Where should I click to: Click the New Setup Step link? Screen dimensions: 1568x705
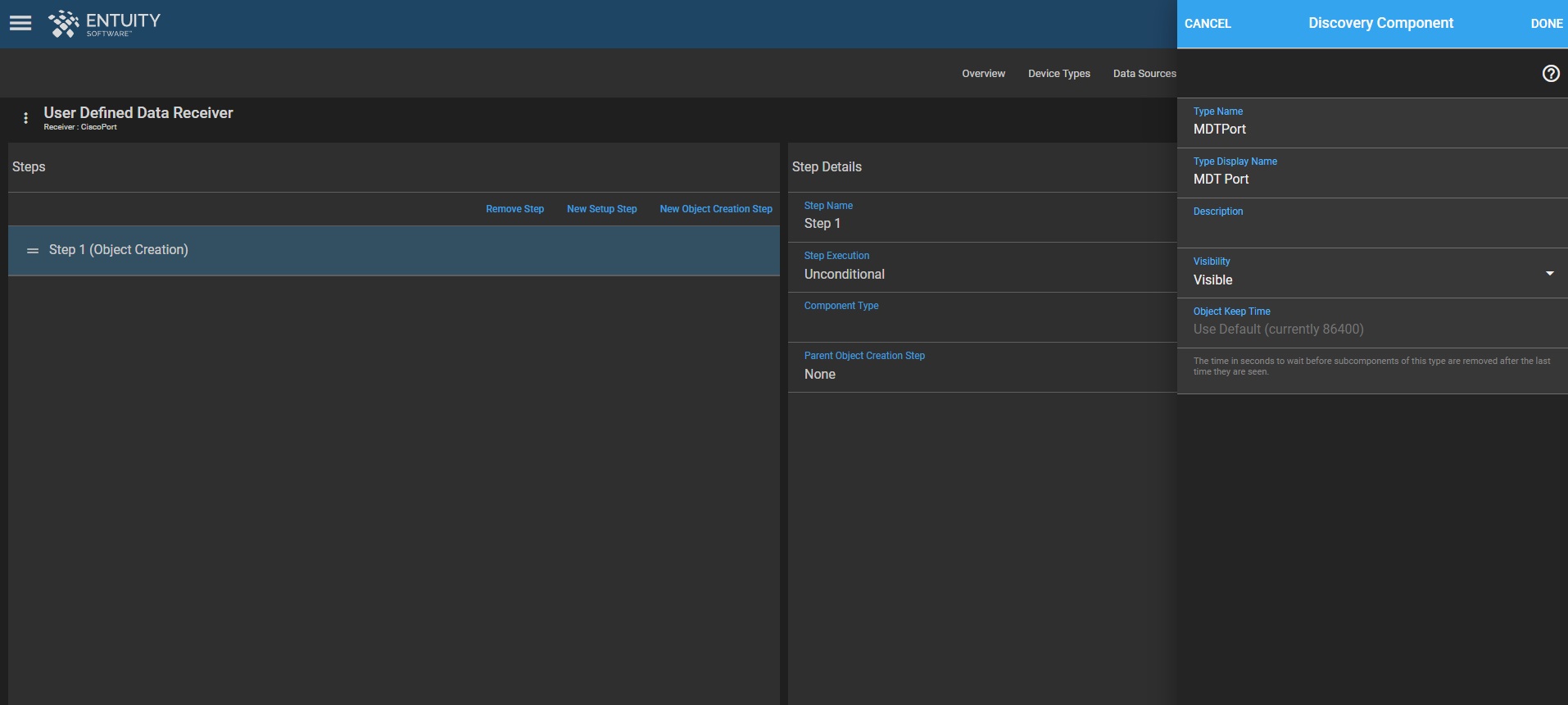pyautogui.click(x=601, y=209)
